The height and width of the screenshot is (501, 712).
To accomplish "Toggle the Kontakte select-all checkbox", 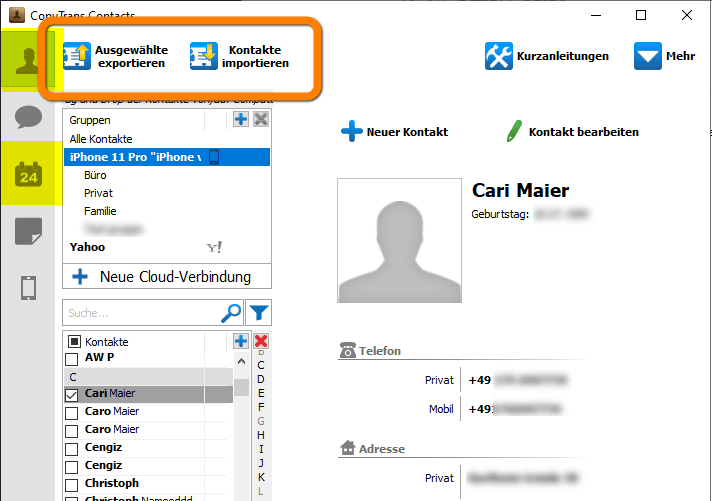I will (x=74, y=341).
